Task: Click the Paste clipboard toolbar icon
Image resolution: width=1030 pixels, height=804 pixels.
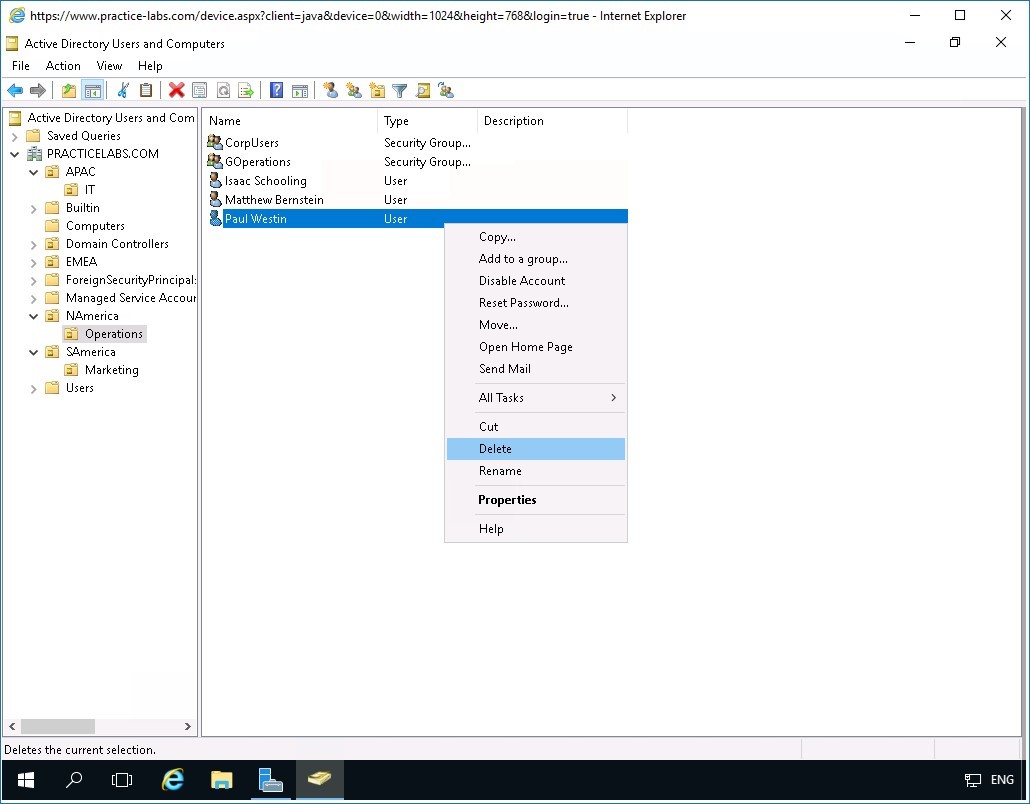Action: 146,90
